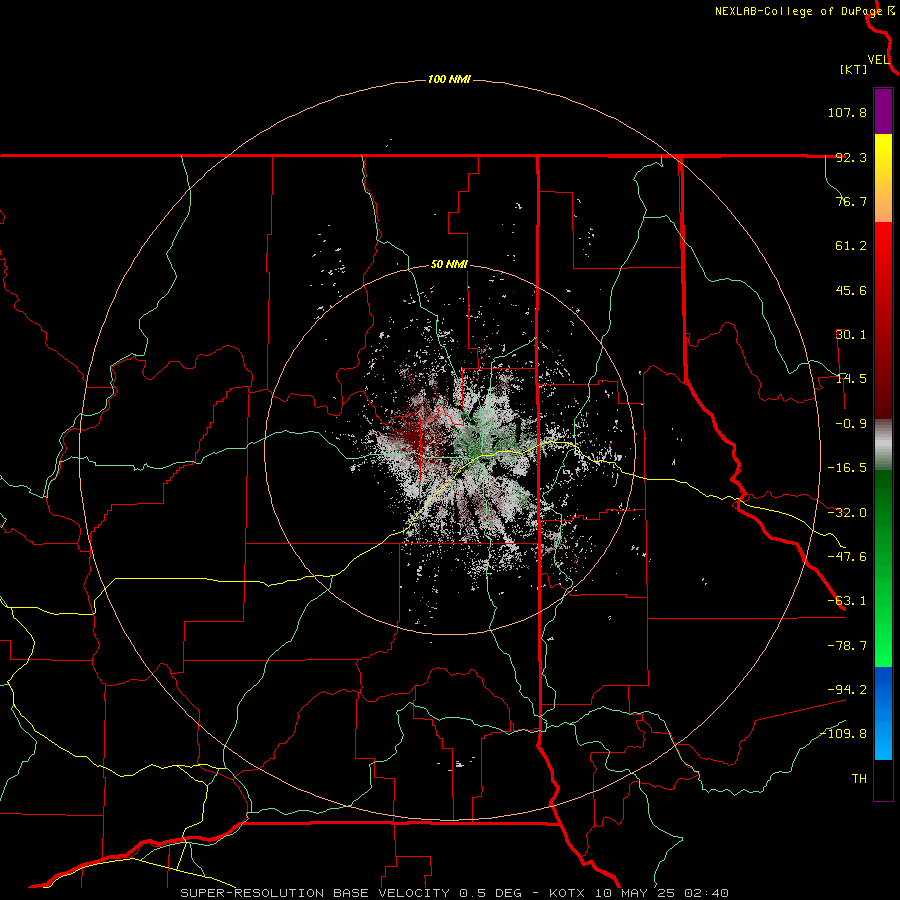Screen dimensions: 900x900
Task: Select the 61.2 legend value
Action: point(851,246)
